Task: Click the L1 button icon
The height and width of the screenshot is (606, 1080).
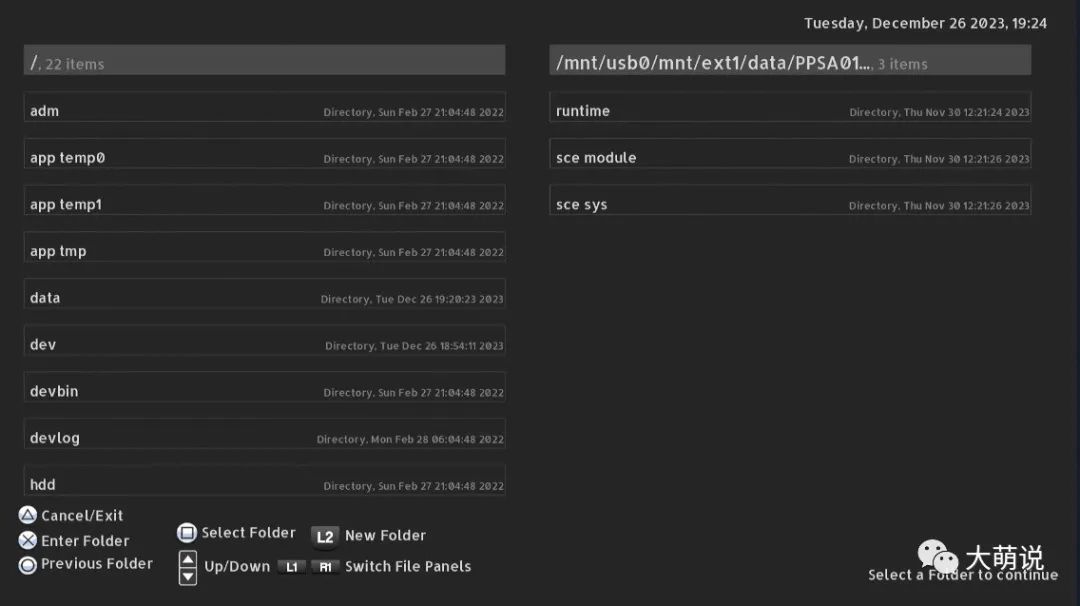Action: click(291, 567)
